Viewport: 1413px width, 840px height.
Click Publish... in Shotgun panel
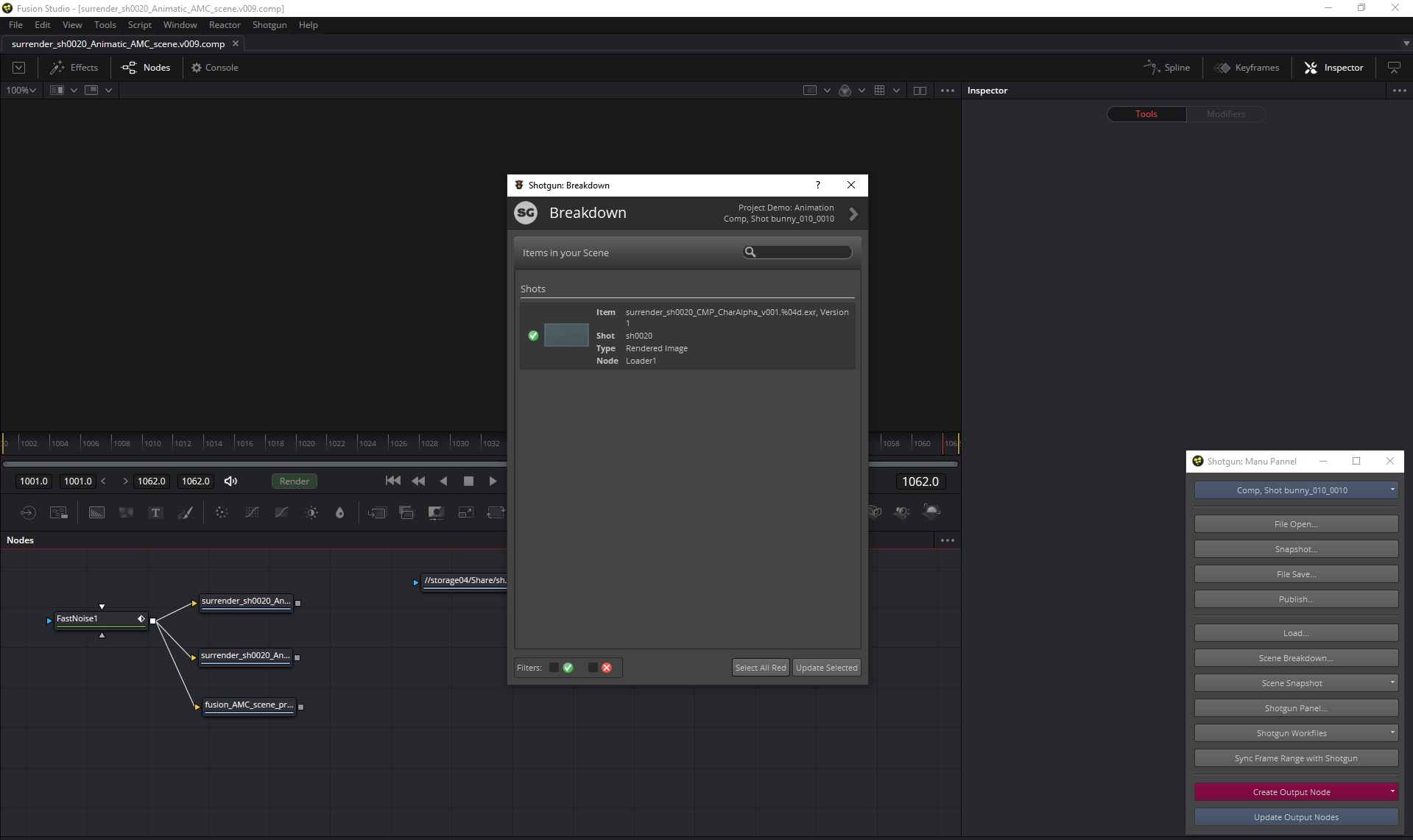coord(1296,599)
